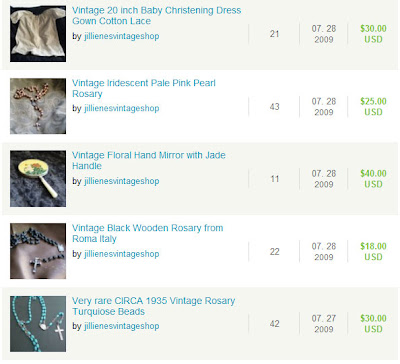The height and width of the screenshot is (364, 400).
Task: Open Vintage Black Wooden Rosary from Roma Italy
Action: tap(148, 233)
